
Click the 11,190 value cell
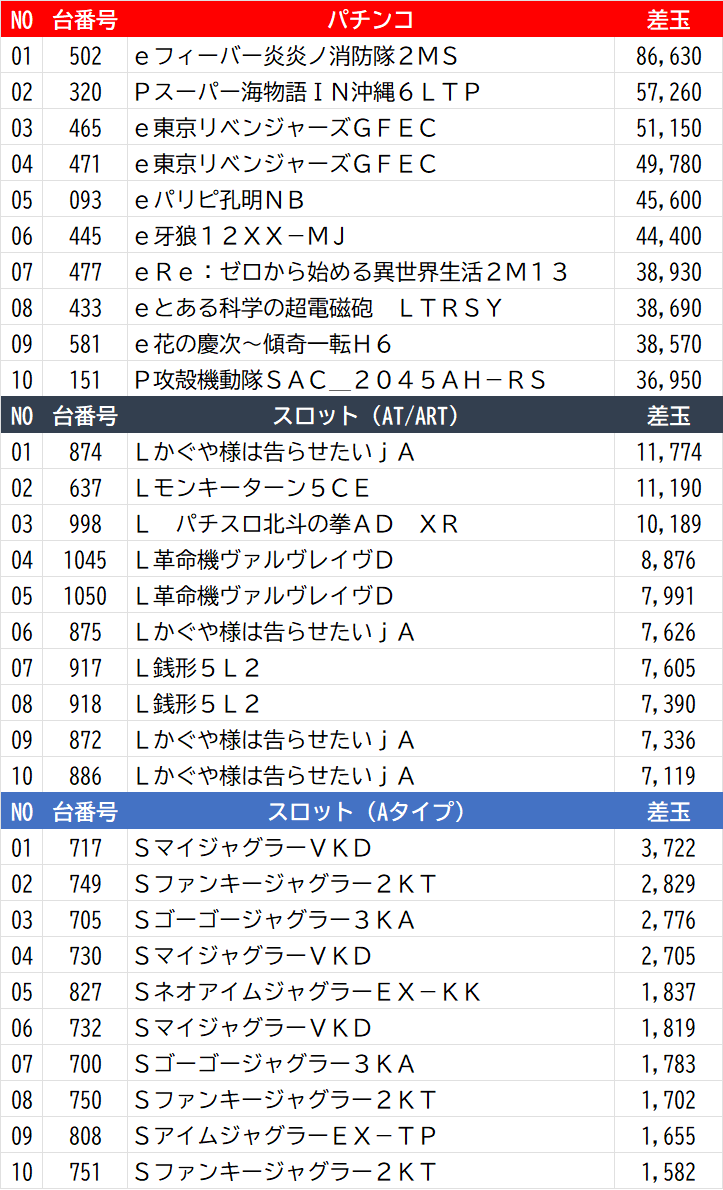[668, 488]
